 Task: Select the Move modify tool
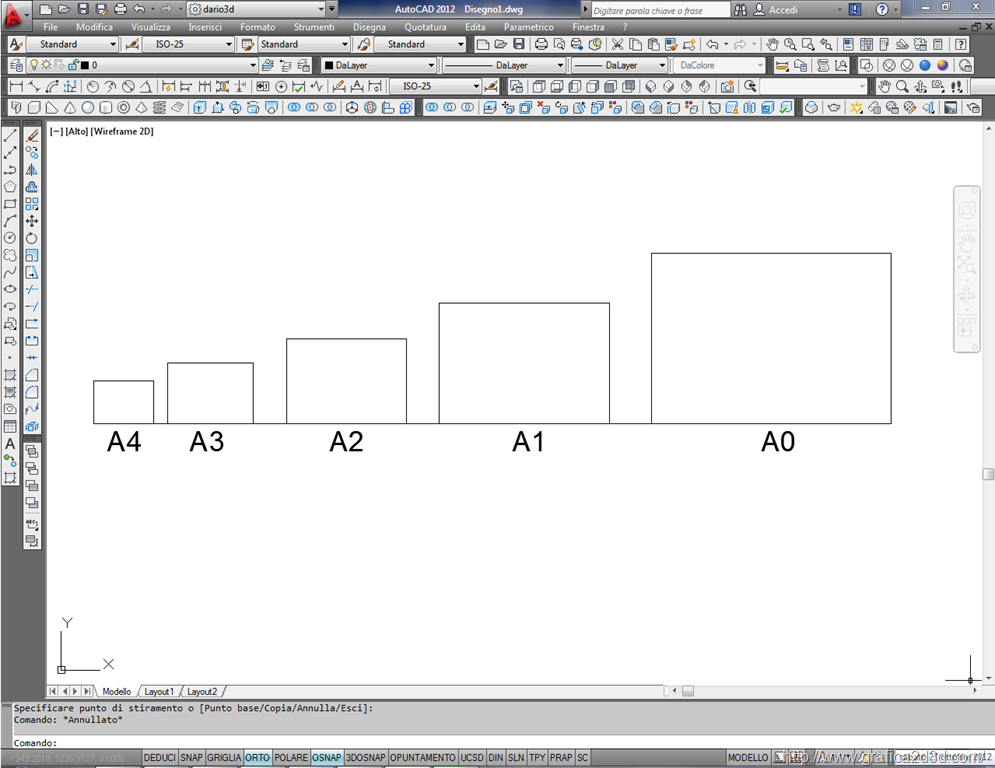[32, 220]
